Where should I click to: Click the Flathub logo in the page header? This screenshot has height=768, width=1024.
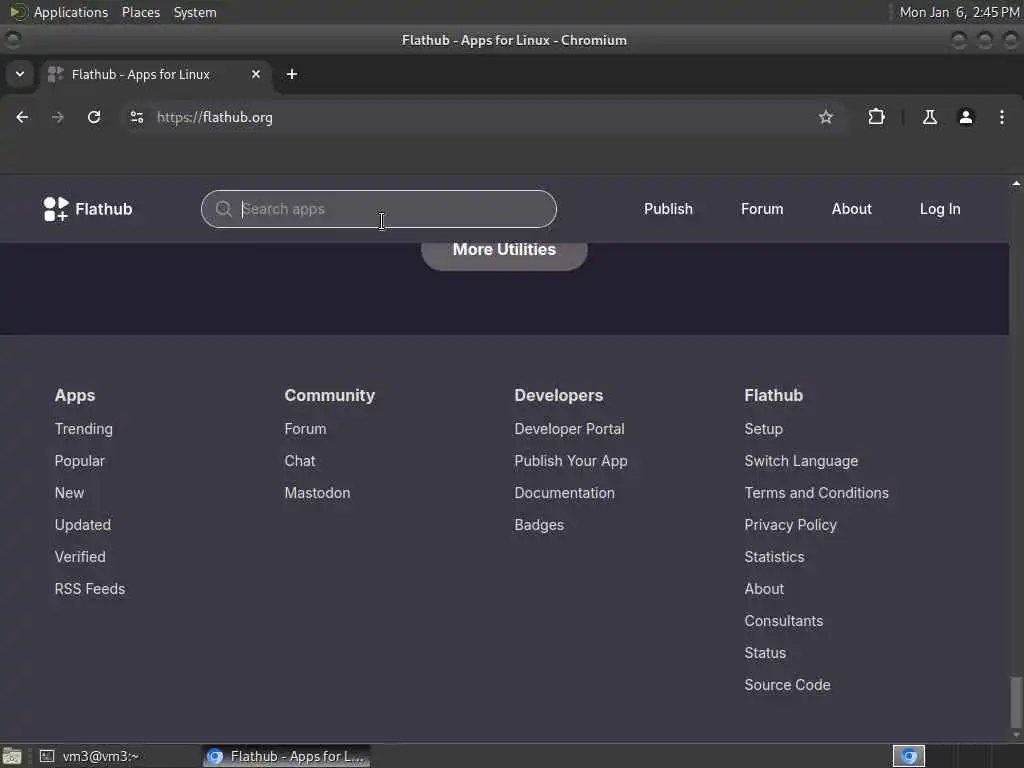coord(88,209)
